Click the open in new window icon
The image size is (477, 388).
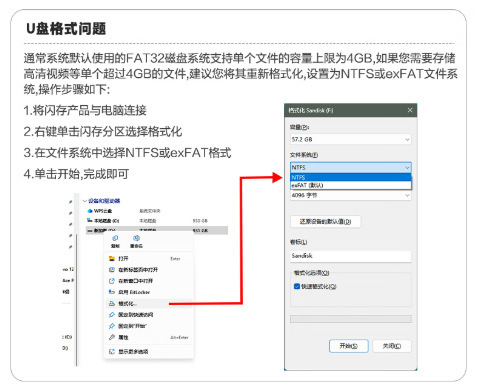[112, 281]
